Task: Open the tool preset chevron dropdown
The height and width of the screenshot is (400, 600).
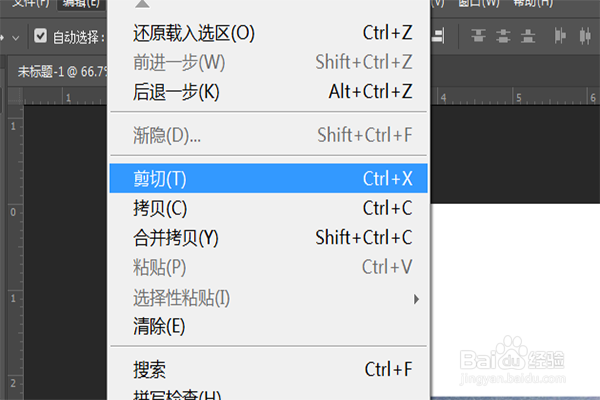Action: click(16, 38)
